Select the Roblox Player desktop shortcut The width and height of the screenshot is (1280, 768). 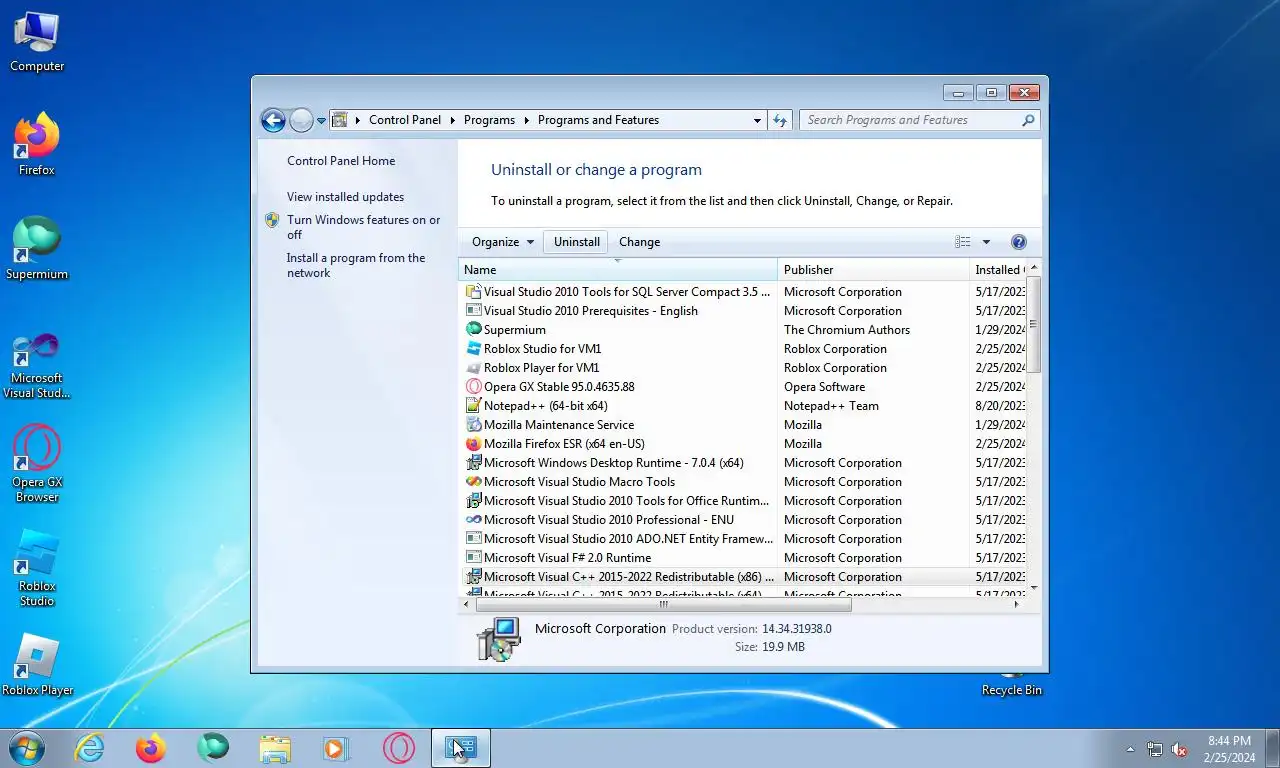[37, 665]
